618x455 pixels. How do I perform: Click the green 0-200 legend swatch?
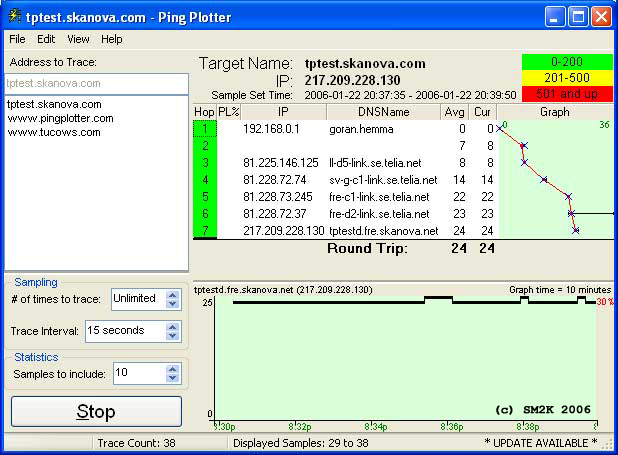tap(567, 62)
